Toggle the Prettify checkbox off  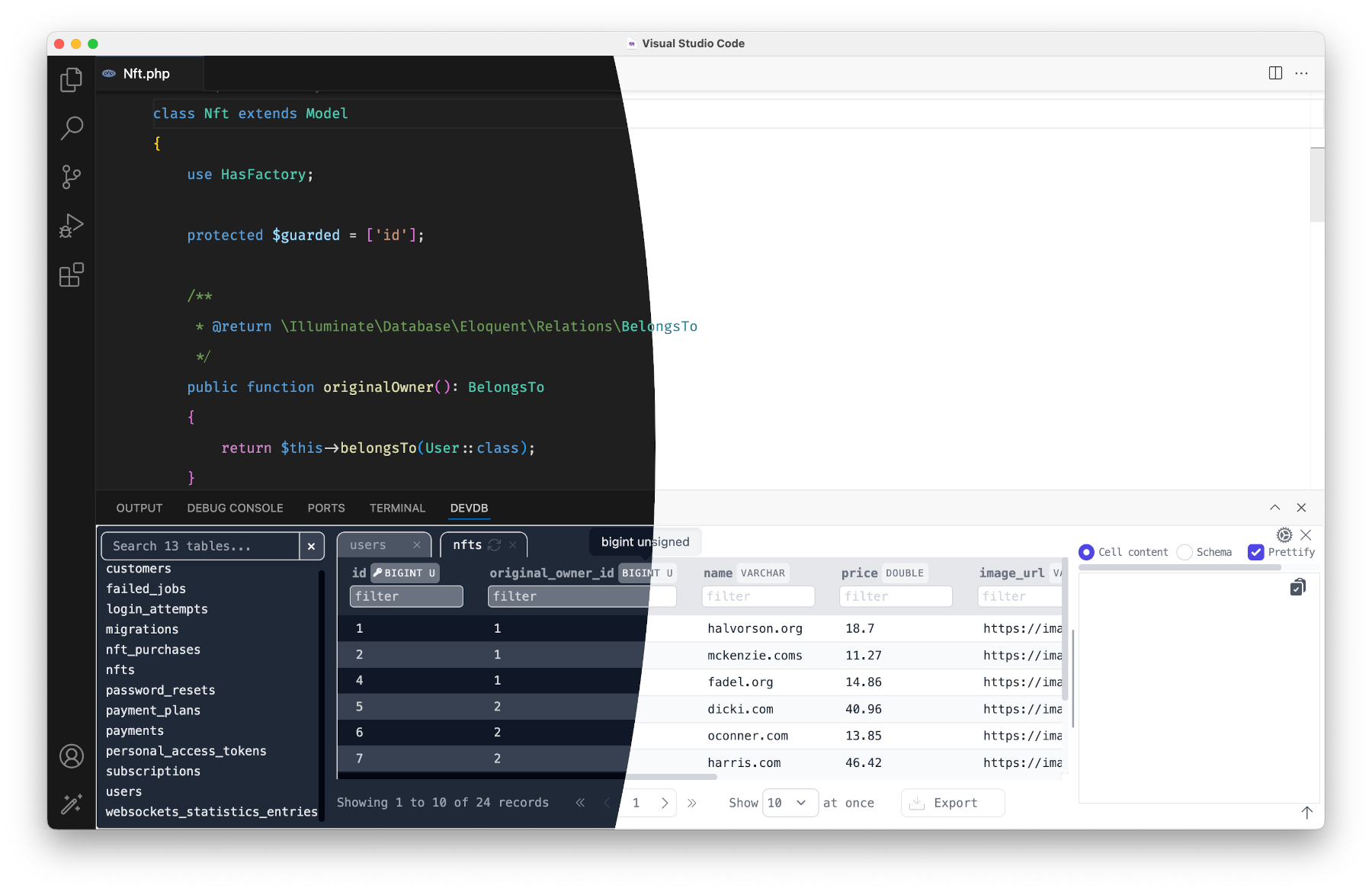click(x=1256, y=552)
